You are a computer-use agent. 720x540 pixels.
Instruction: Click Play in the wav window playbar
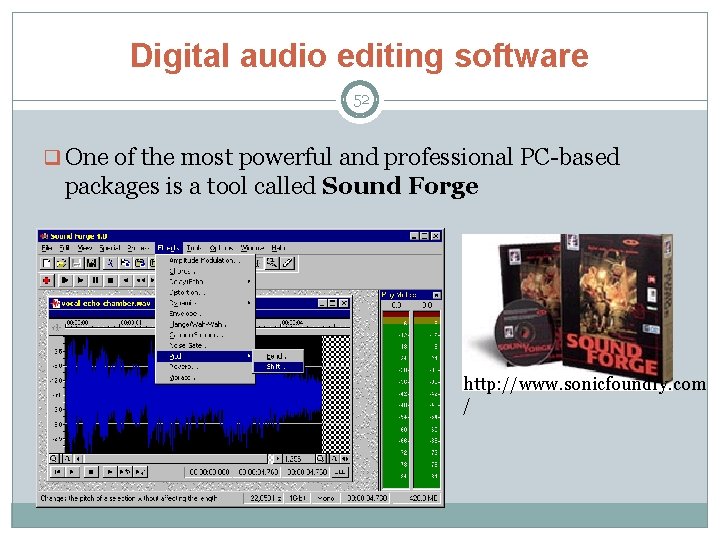point(72,472)
